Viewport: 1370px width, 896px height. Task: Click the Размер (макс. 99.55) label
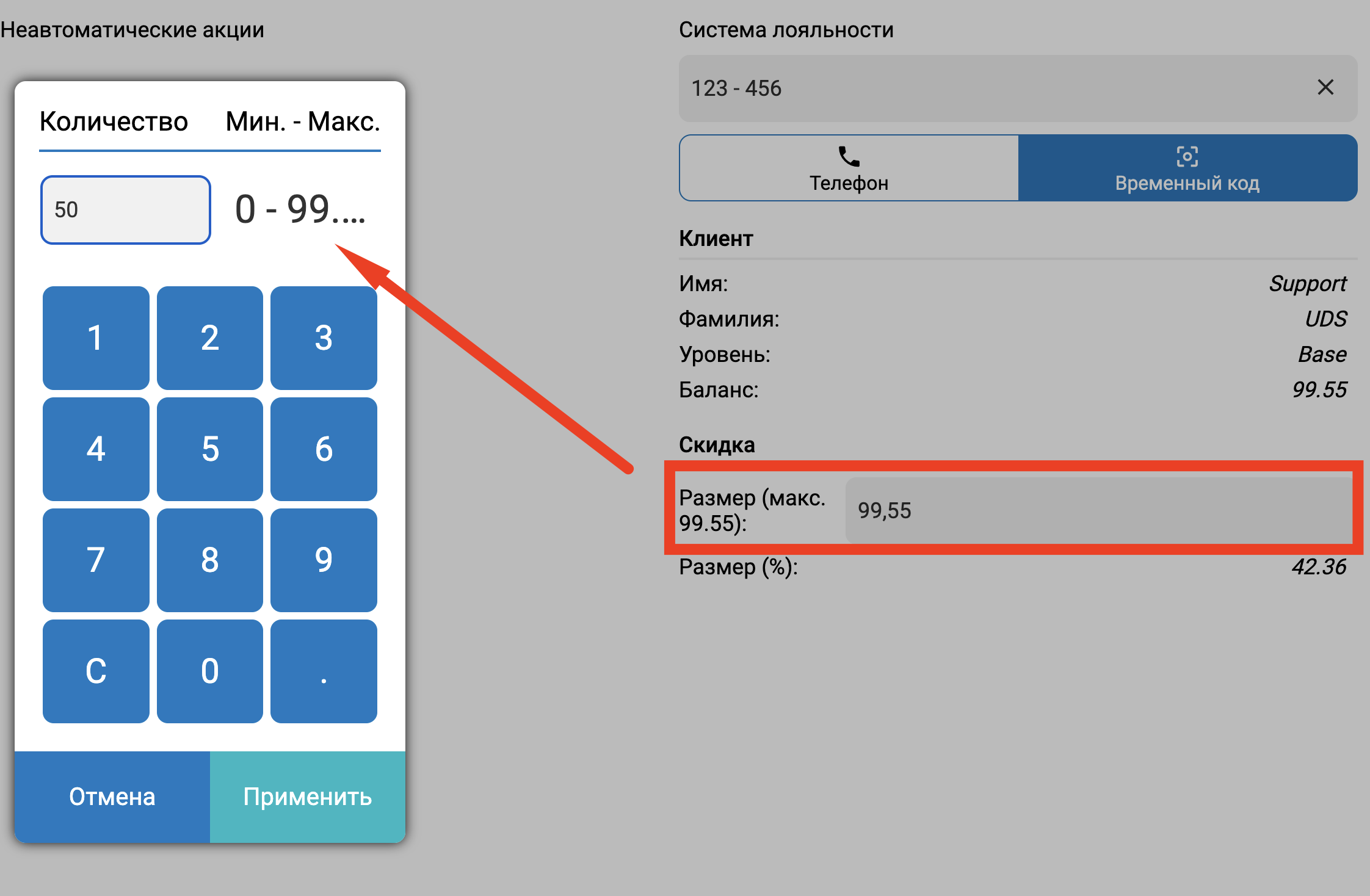(x=752, y=510)
